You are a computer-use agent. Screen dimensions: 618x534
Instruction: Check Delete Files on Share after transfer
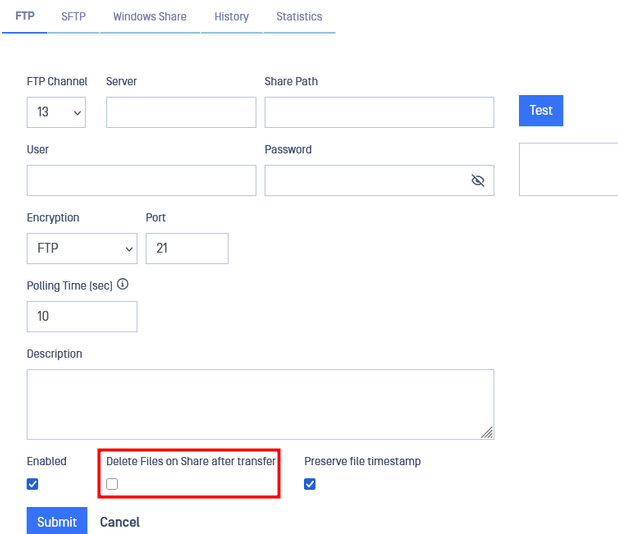(112, 484)
